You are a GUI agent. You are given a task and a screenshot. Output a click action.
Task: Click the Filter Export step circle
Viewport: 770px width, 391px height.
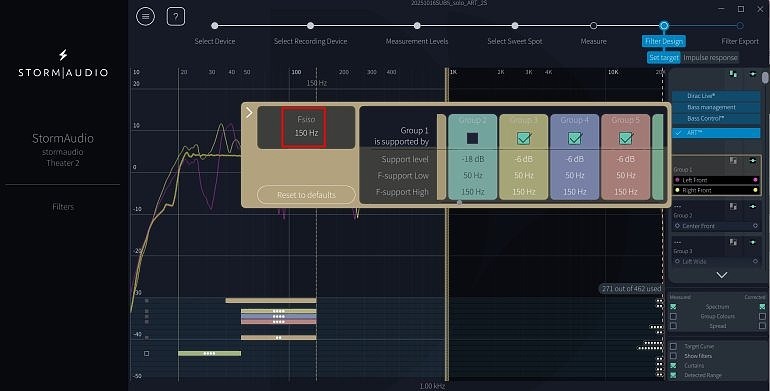click(740, 26)
